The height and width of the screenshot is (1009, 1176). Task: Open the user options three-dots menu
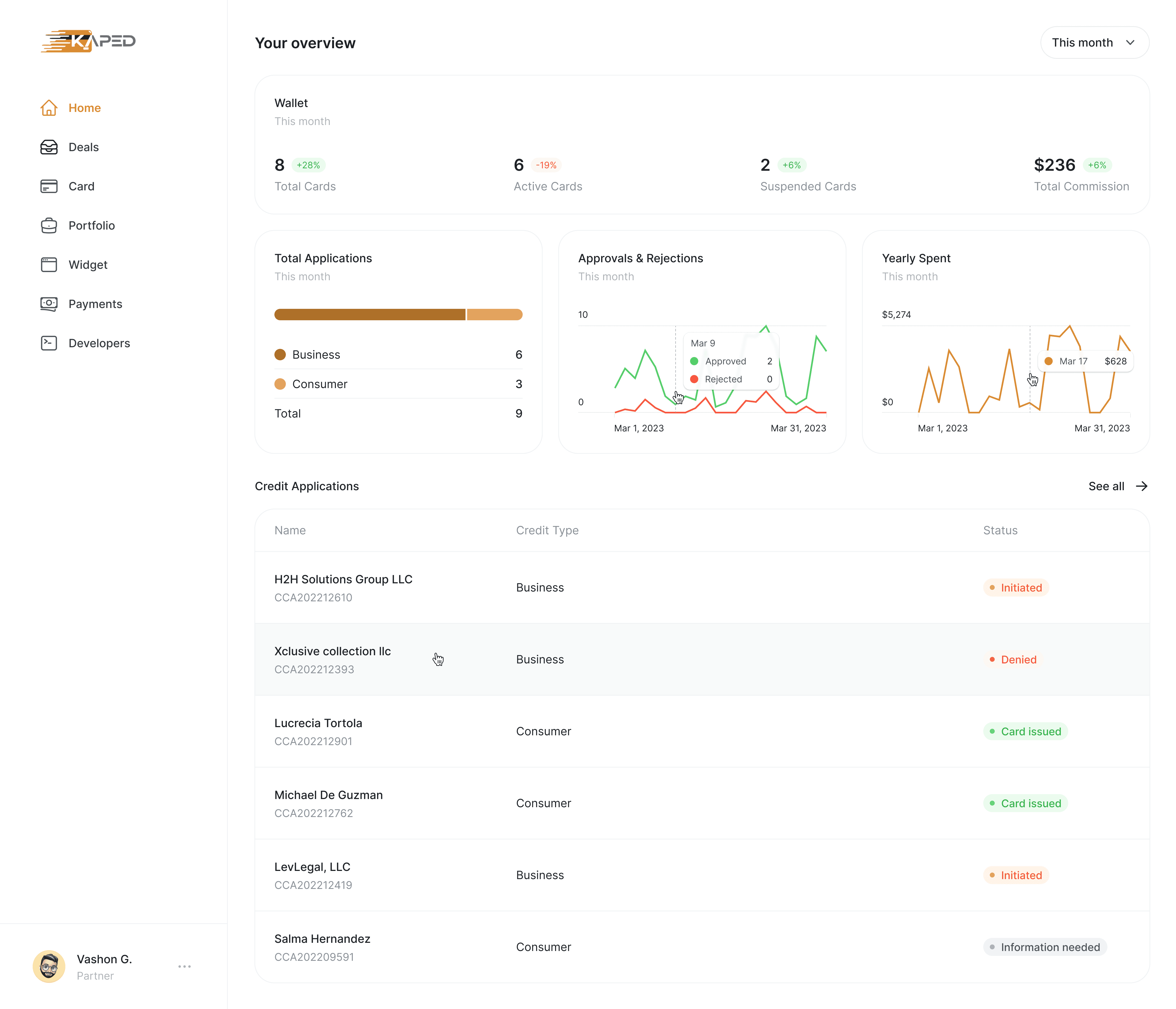(185, 967)
